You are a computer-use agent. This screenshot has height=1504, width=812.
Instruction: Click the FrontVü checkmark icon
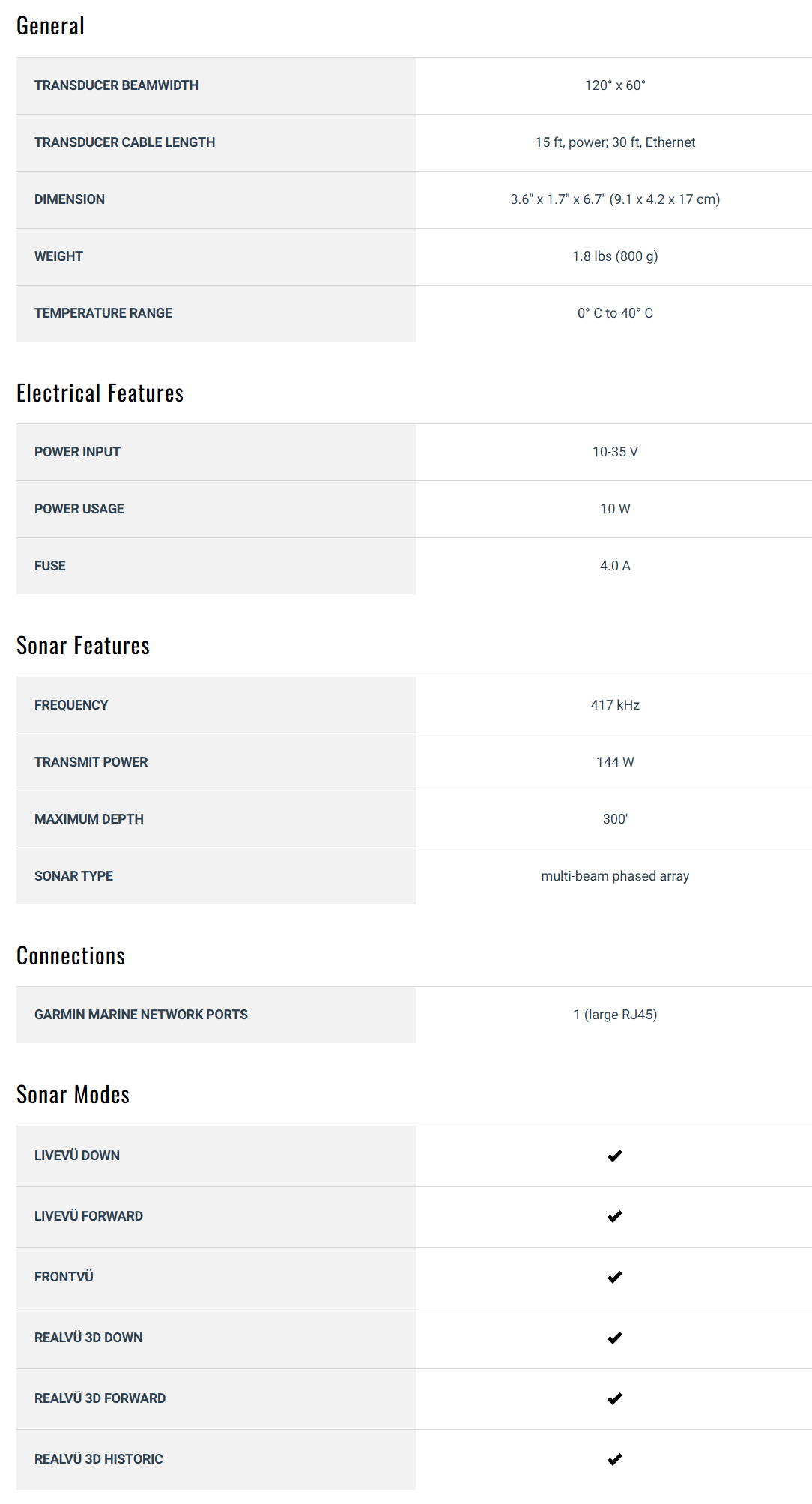click(615, 1277)
